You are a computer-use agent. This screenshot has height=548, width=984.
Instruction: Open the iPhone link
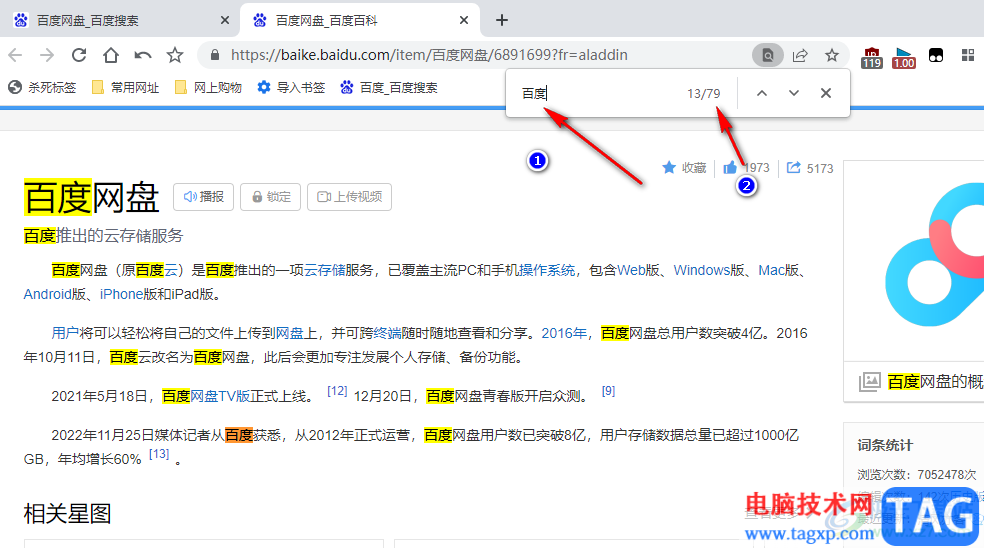(x=122, y=294)
